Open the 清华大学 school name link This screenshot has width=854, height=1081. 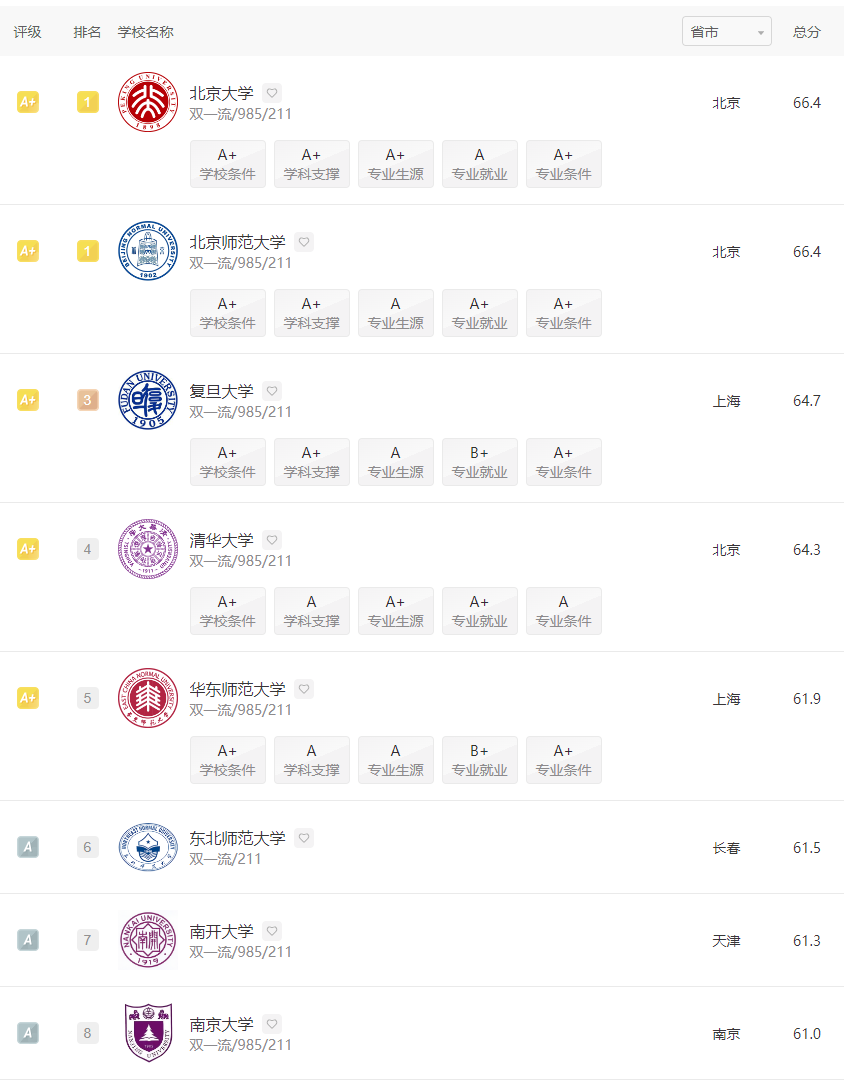221,540
